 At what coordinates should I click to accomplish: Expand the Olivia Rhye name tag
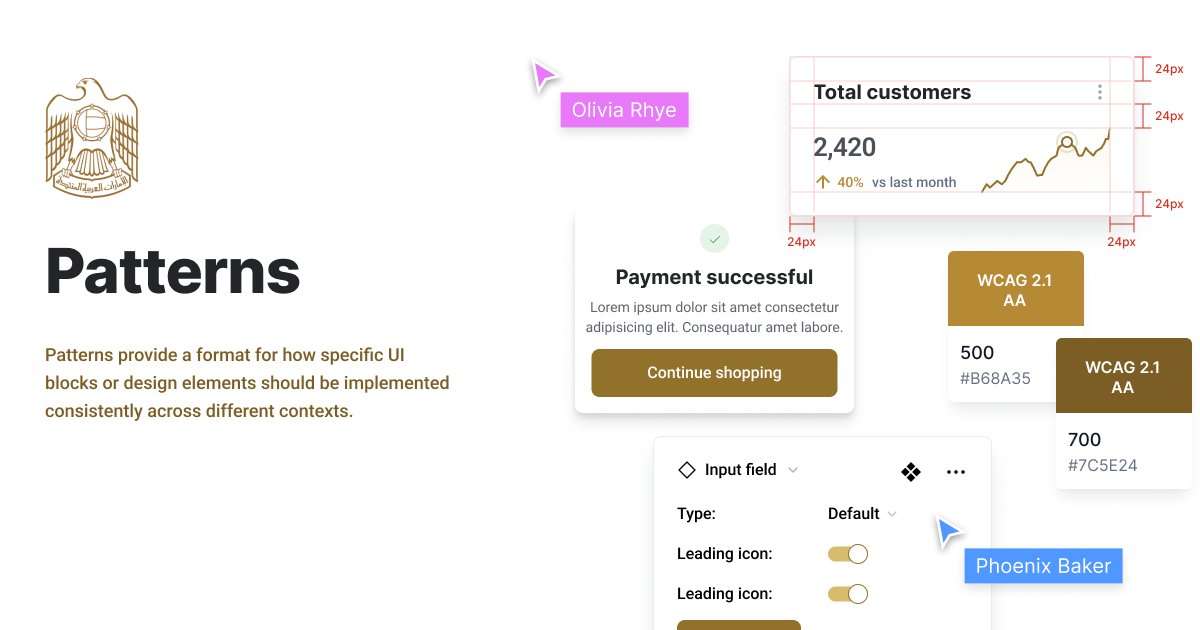coord(624,110)
